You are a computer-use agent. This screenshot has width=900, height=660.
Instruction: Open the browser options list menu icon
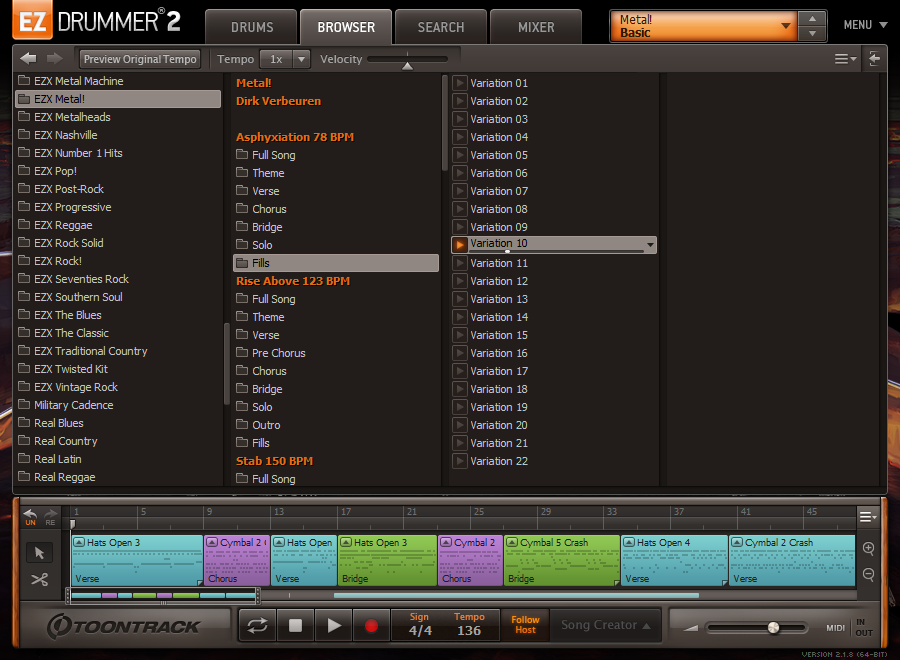844,59
